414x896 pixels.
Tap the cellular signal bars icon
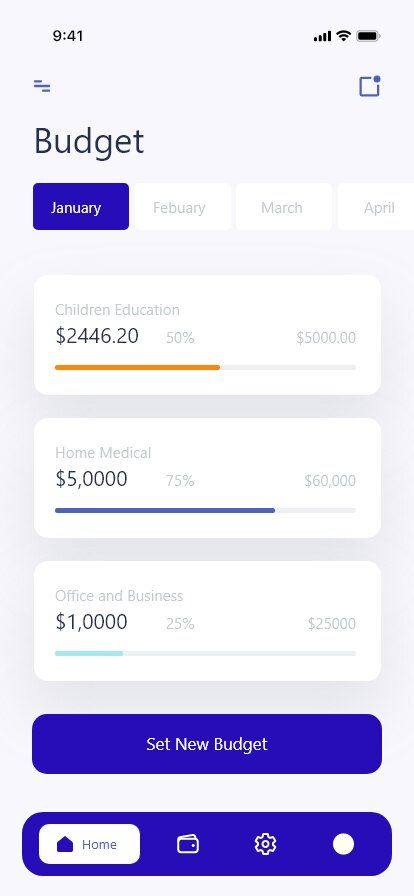coord(323,37)
